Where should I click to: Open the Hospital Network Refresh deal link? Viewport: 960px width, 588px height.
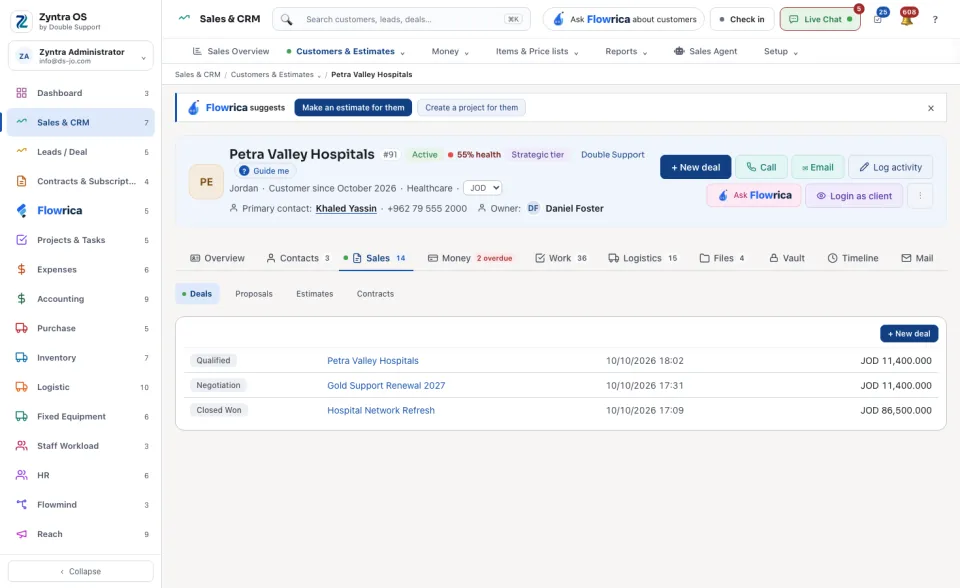click(381, 410)
